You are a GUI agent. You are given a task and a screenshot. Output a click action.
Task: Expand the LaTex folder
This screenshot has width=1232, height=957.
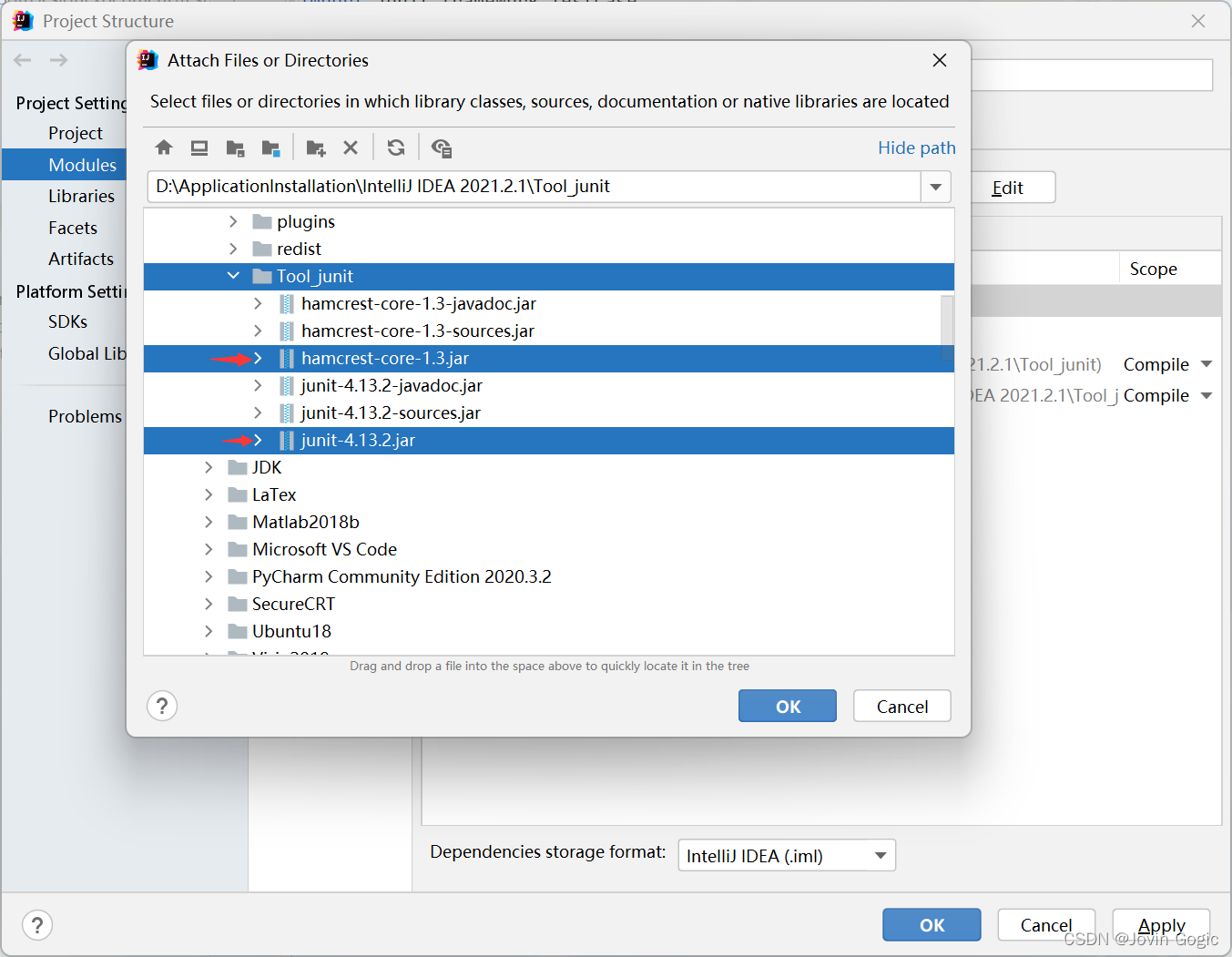[209, 494]
